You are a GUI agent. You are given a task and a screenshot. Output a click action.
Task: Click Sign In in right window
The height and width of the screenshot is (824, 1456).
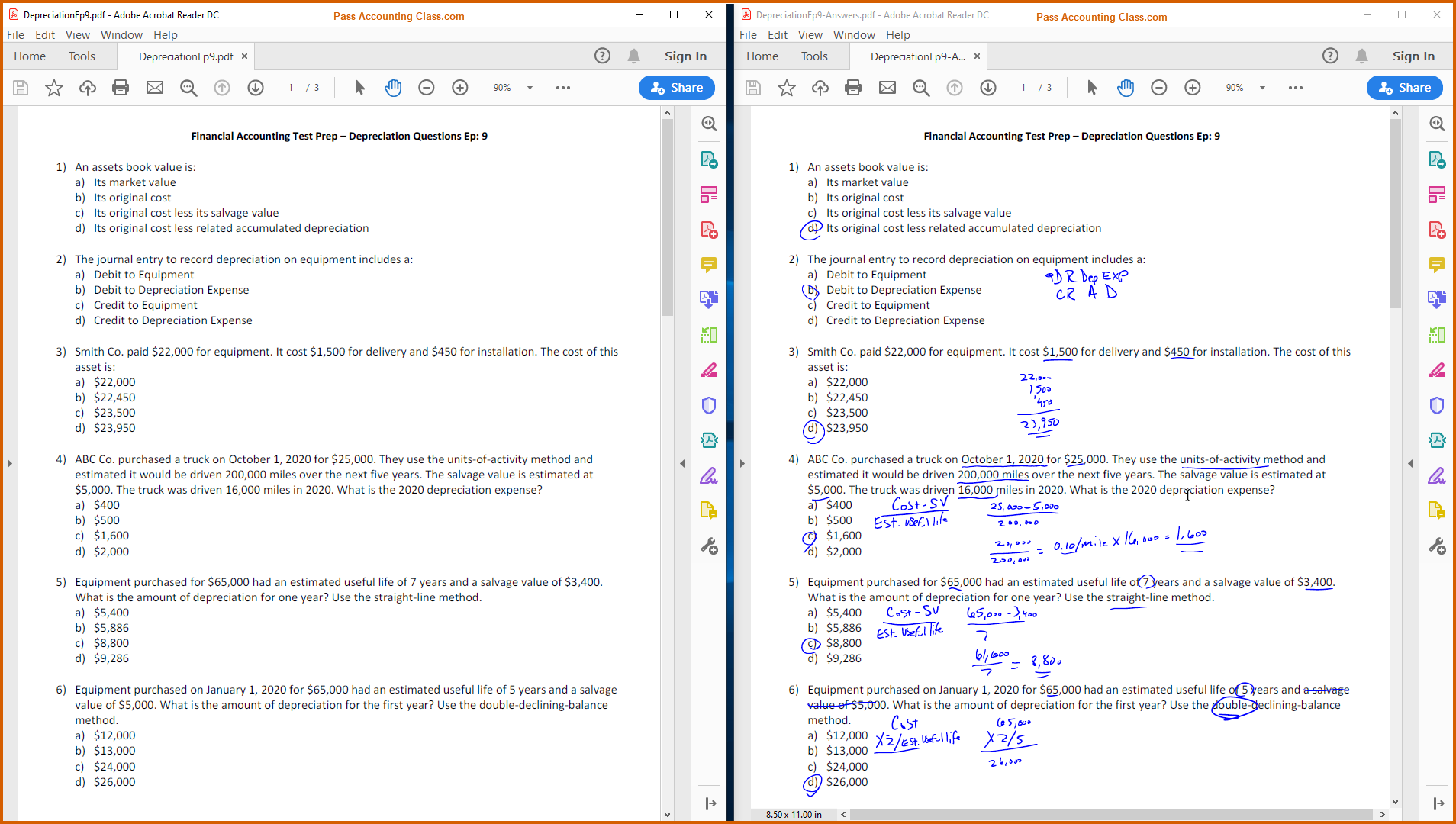1413,56
